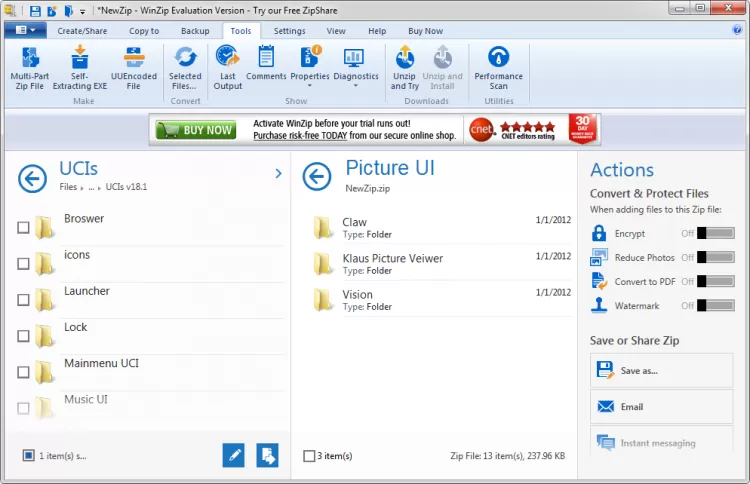Enable the Watermark switch

pos(716,305)
